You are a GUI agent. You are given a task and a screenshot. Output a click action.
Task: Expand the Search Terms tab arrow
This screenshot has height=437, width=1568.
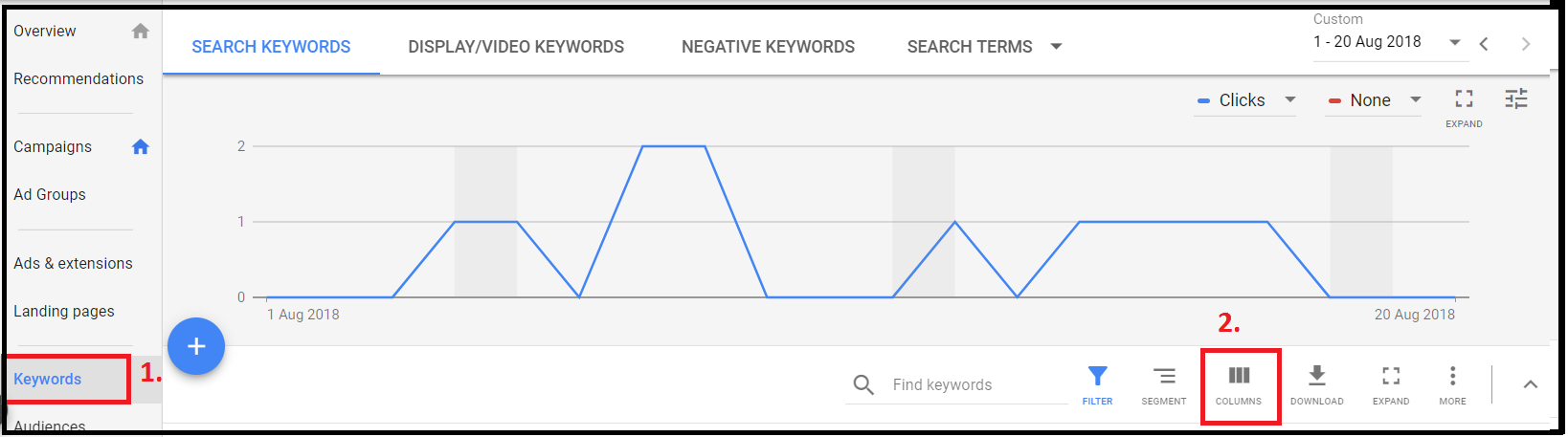pyautogui.click(x=1057, y=46)
